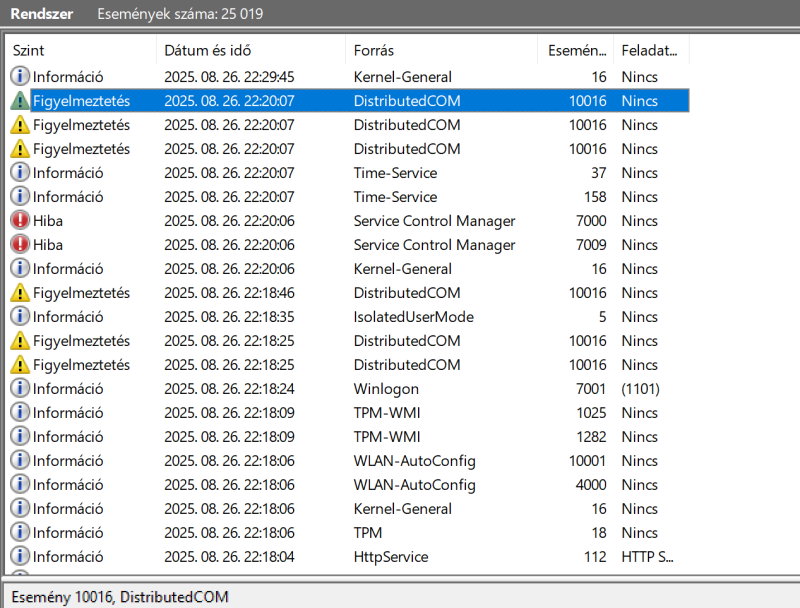800x608 pixels.
Task: Click info icon of the Winlogon event row
Action: 20,389
